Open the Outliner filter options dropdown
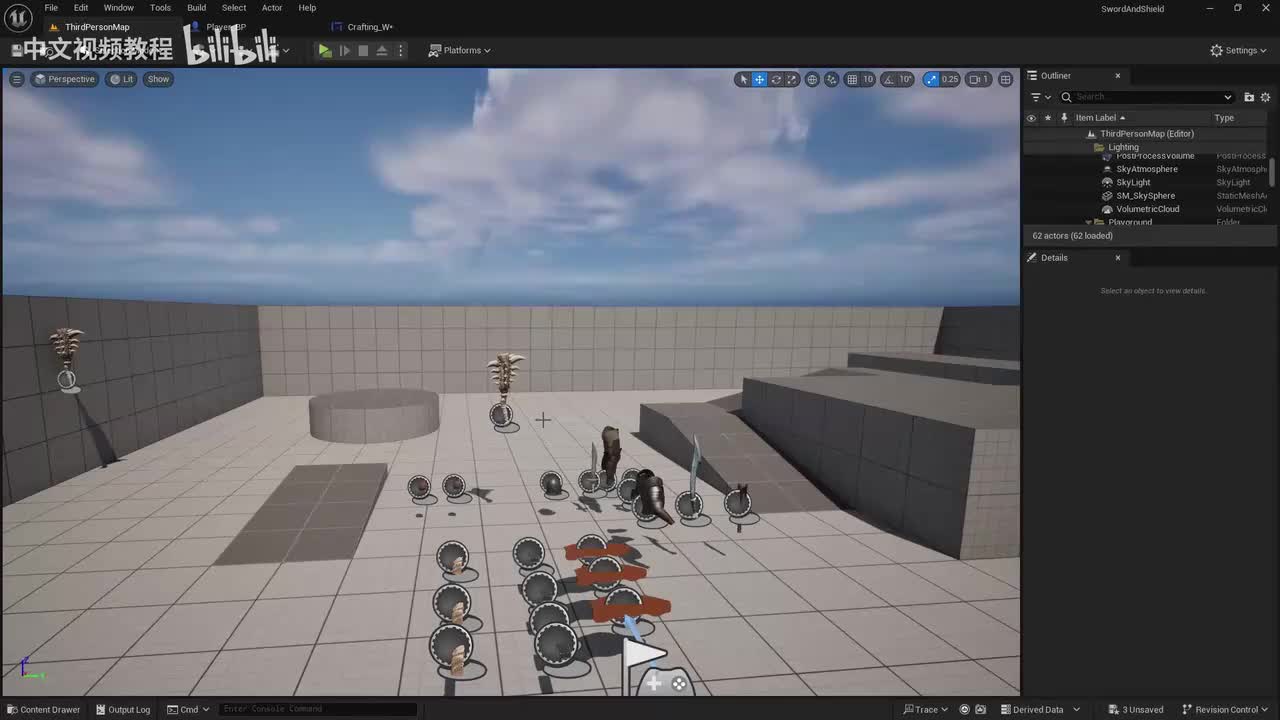The width and height of the screenshot is (1280, 720). point(1040,97)
